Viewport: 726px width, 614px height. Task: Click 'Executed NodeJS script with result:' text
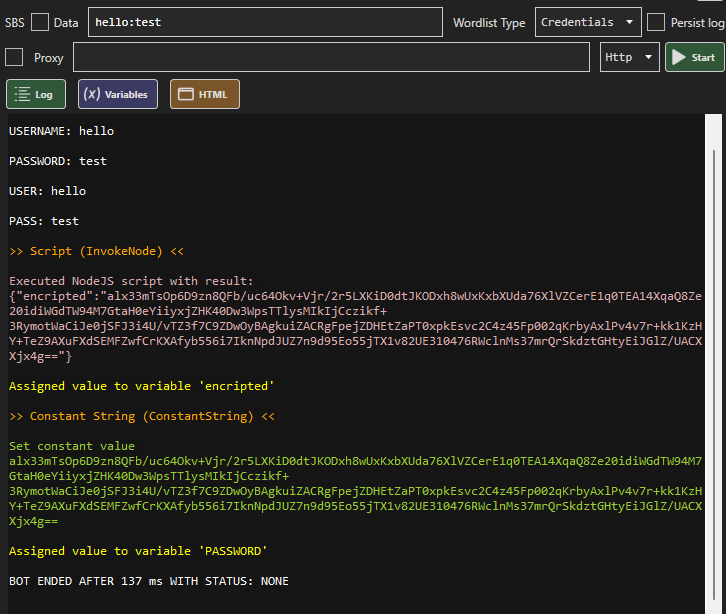click(131, 281)
